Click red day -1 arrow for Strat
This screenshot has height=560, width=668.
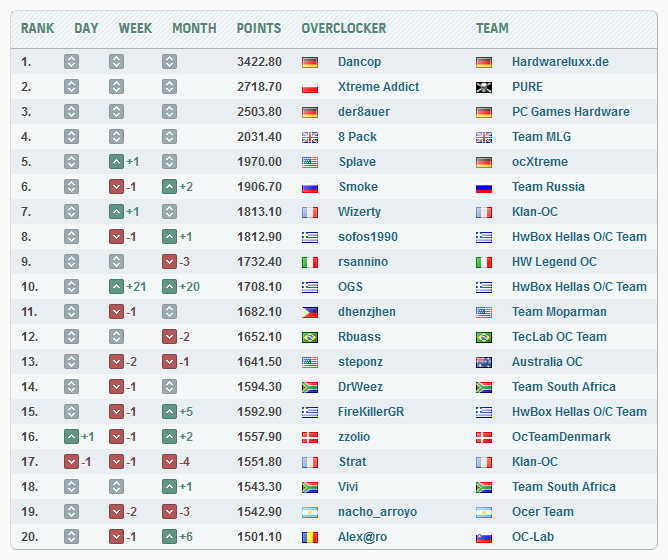71,462
